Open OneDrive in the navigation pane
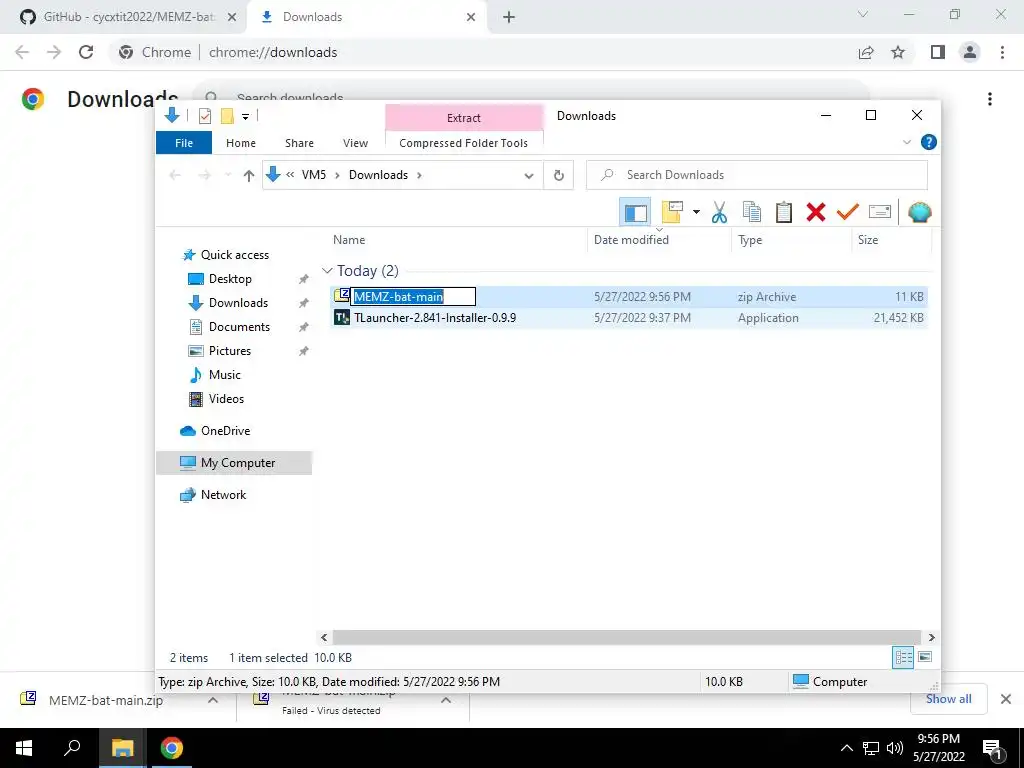This screenshot has height=768, width=1024. click(225, 431)
